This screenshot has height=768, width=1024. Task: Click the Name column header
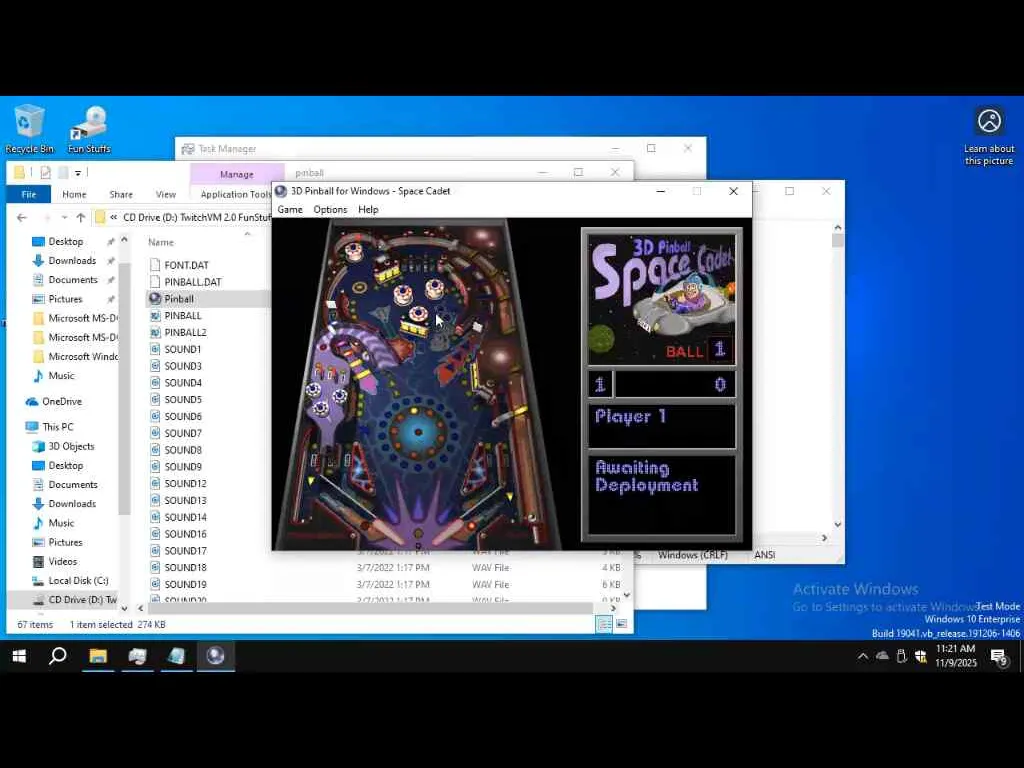click(161, 242)
